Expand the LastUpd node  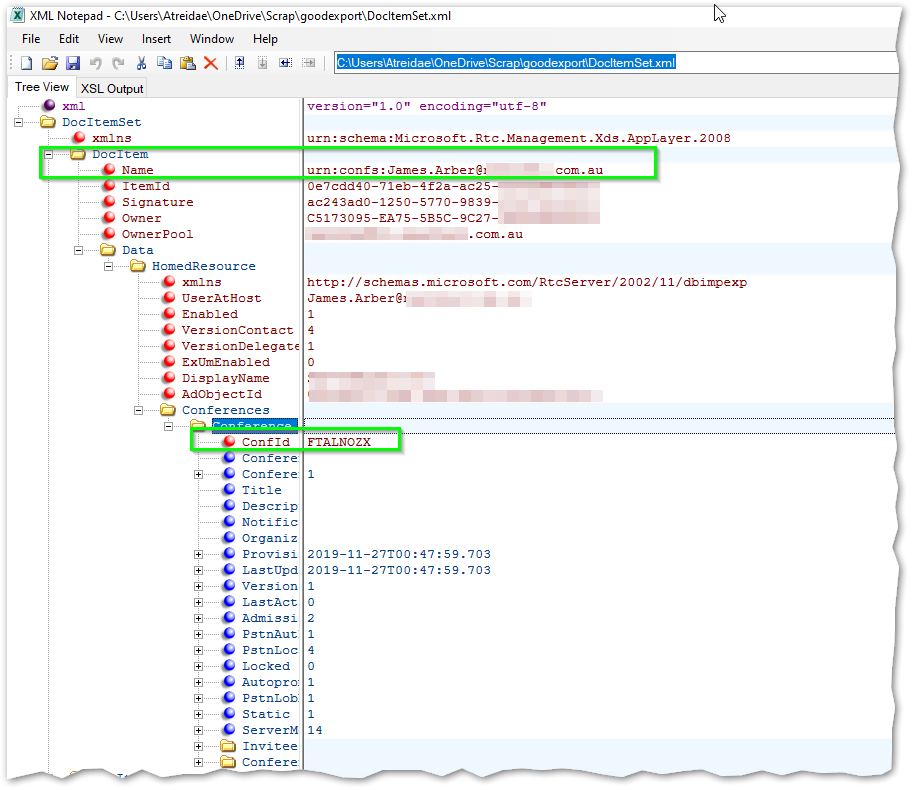199,571
